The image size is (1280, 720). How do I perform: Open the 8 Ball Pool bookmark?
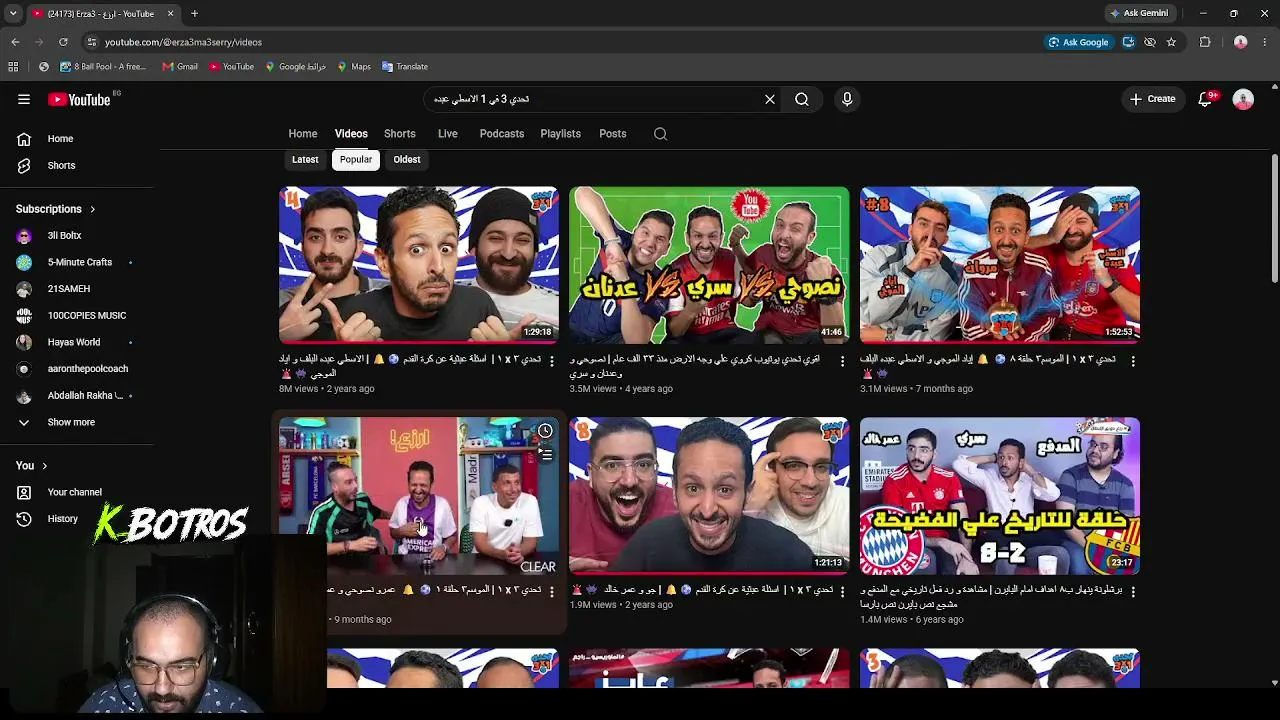tap(103, 67)
